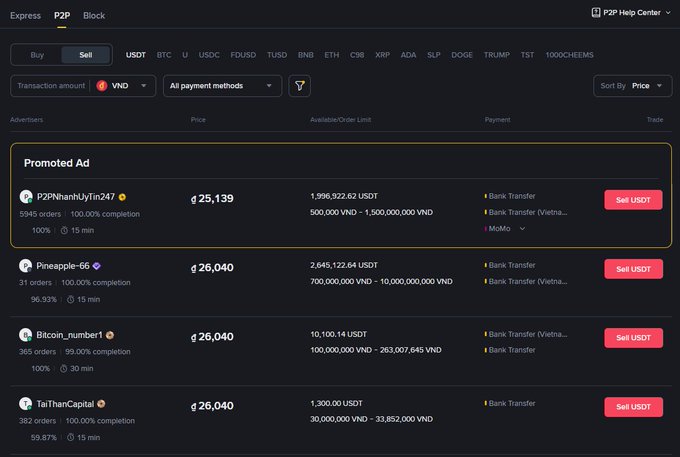680x457 pixels.
Task: Click Sell USDT for Bitcoin_number1
Action: click(633, 338)
